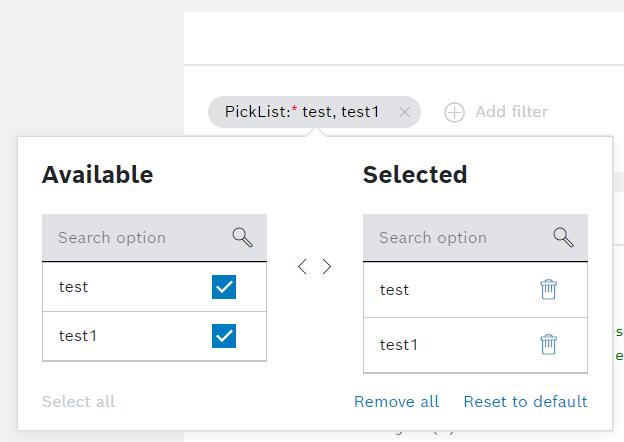Focus the Available search option field
Viewport: 624px width, 442px height.
(x=135, y=238)
